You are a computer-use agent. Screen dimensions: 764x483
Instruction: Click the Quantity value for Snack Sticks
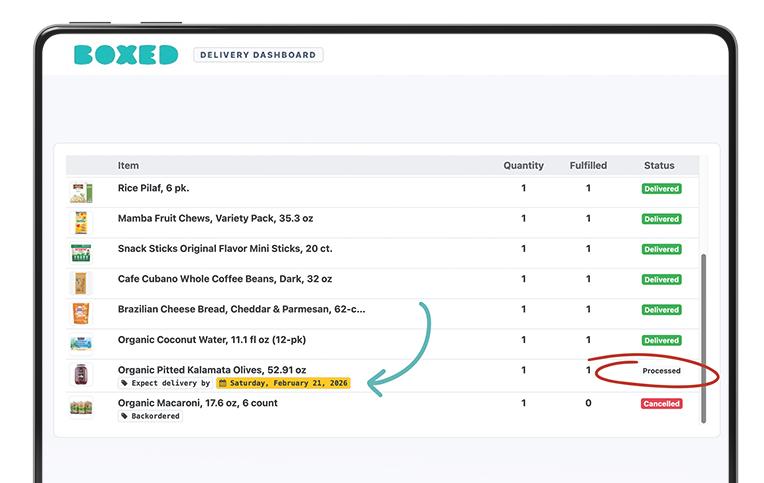(523, 249)
